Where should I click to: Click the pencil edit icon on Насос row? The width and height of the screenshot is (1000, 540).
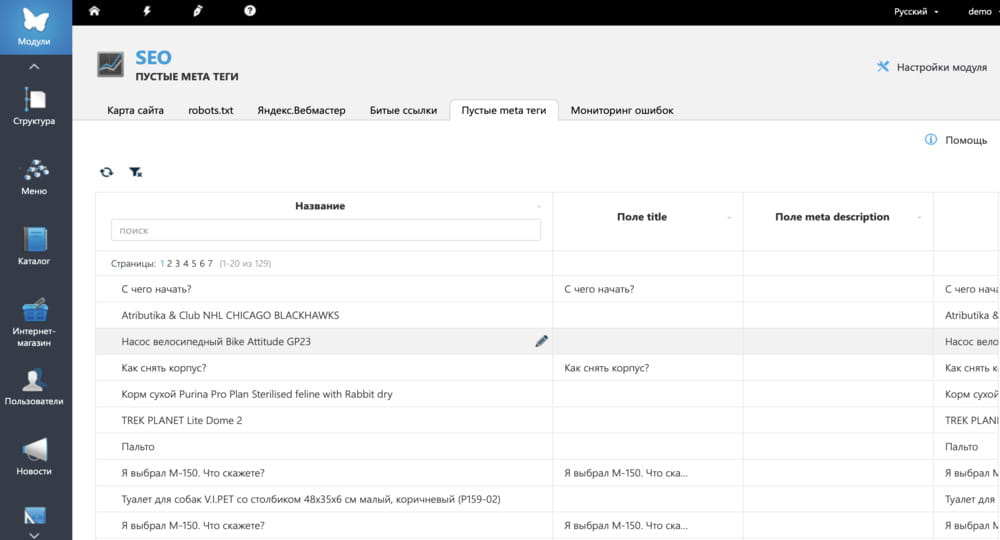tap(541, 341)
